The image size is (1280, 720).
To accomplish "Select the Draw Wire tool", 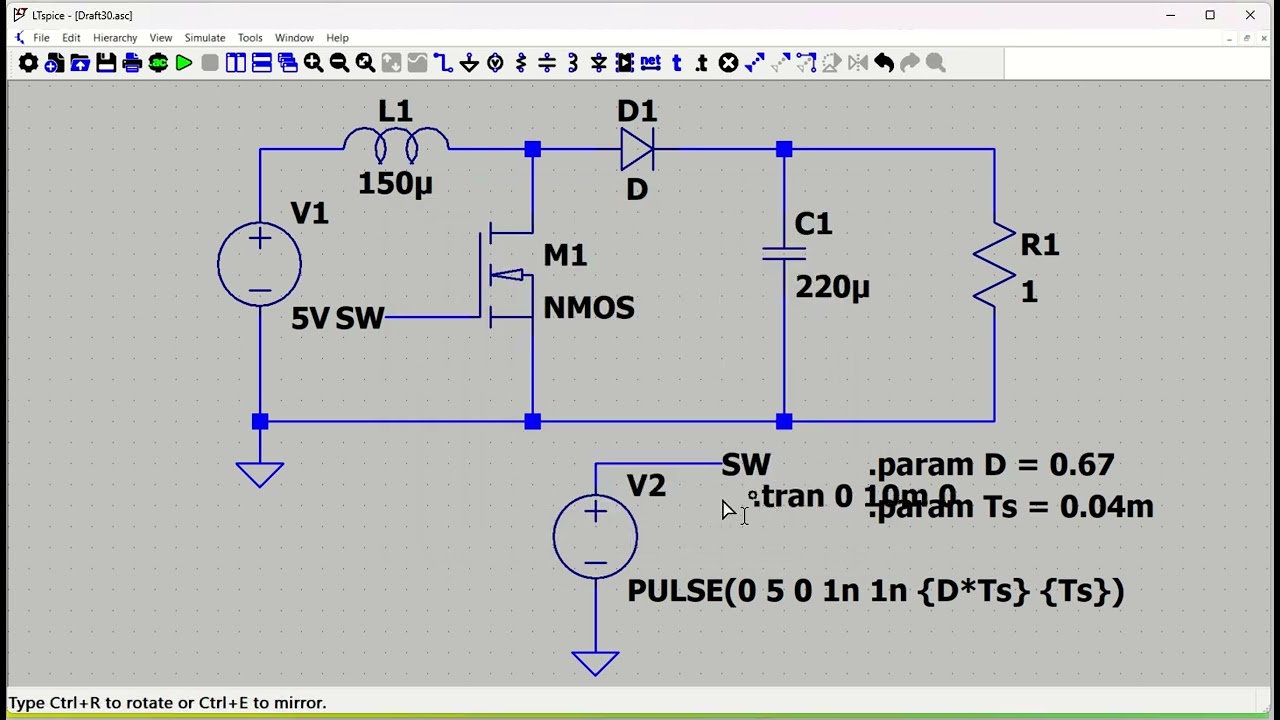I will click(443, 63).
